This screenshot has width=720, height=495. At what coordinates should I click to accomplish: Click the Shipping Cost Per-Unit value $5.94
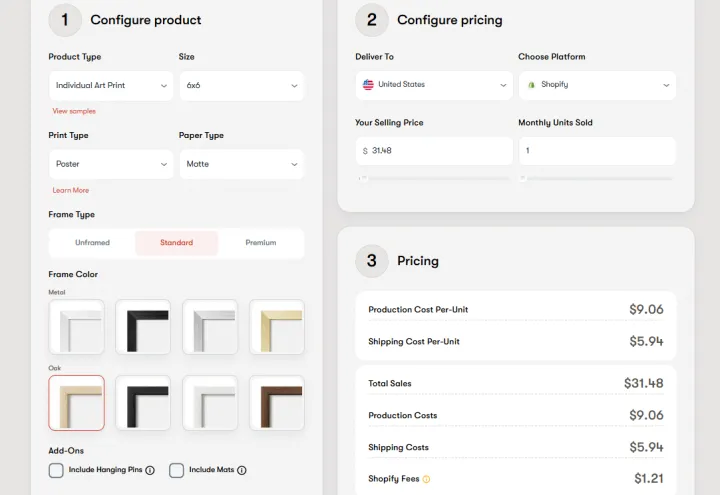pos(646,341)
